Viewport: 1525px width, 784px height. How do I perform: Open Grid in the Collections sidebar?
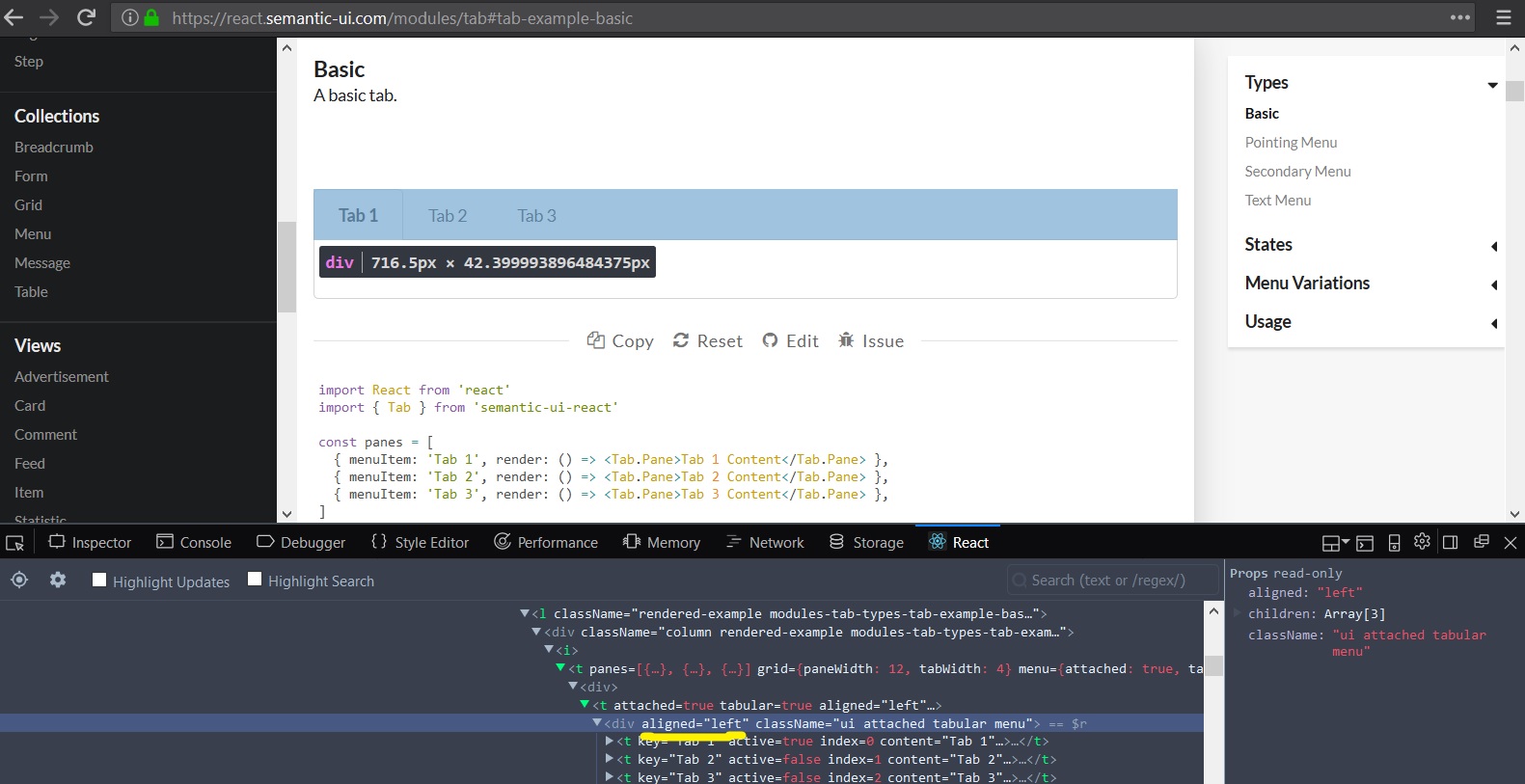28,204
